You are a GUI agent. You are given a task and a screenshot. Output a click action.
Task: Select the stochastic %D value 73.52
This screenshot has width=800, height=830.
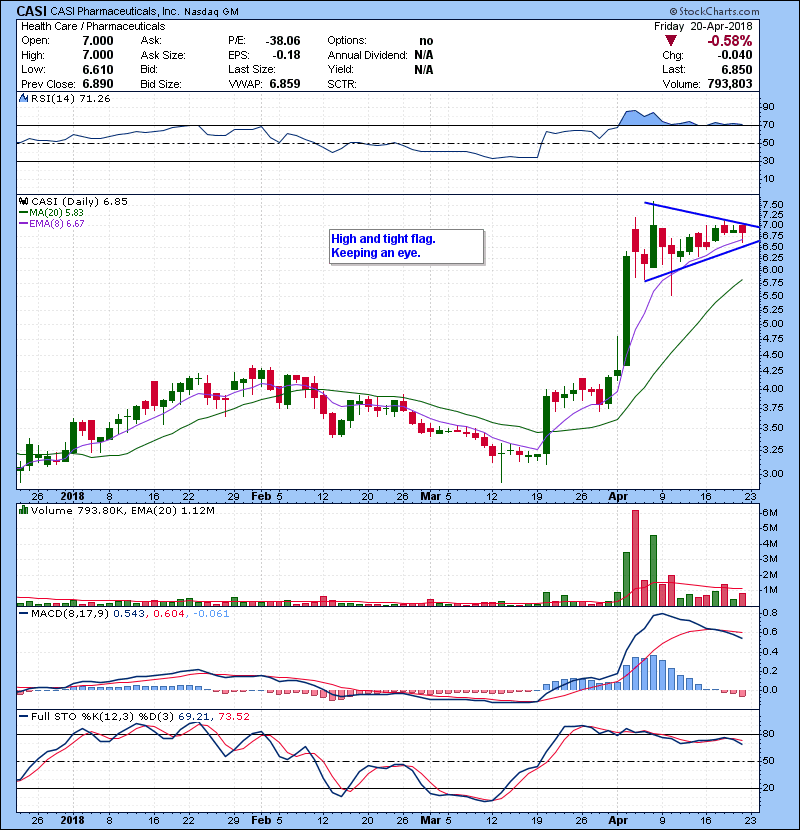233,716
